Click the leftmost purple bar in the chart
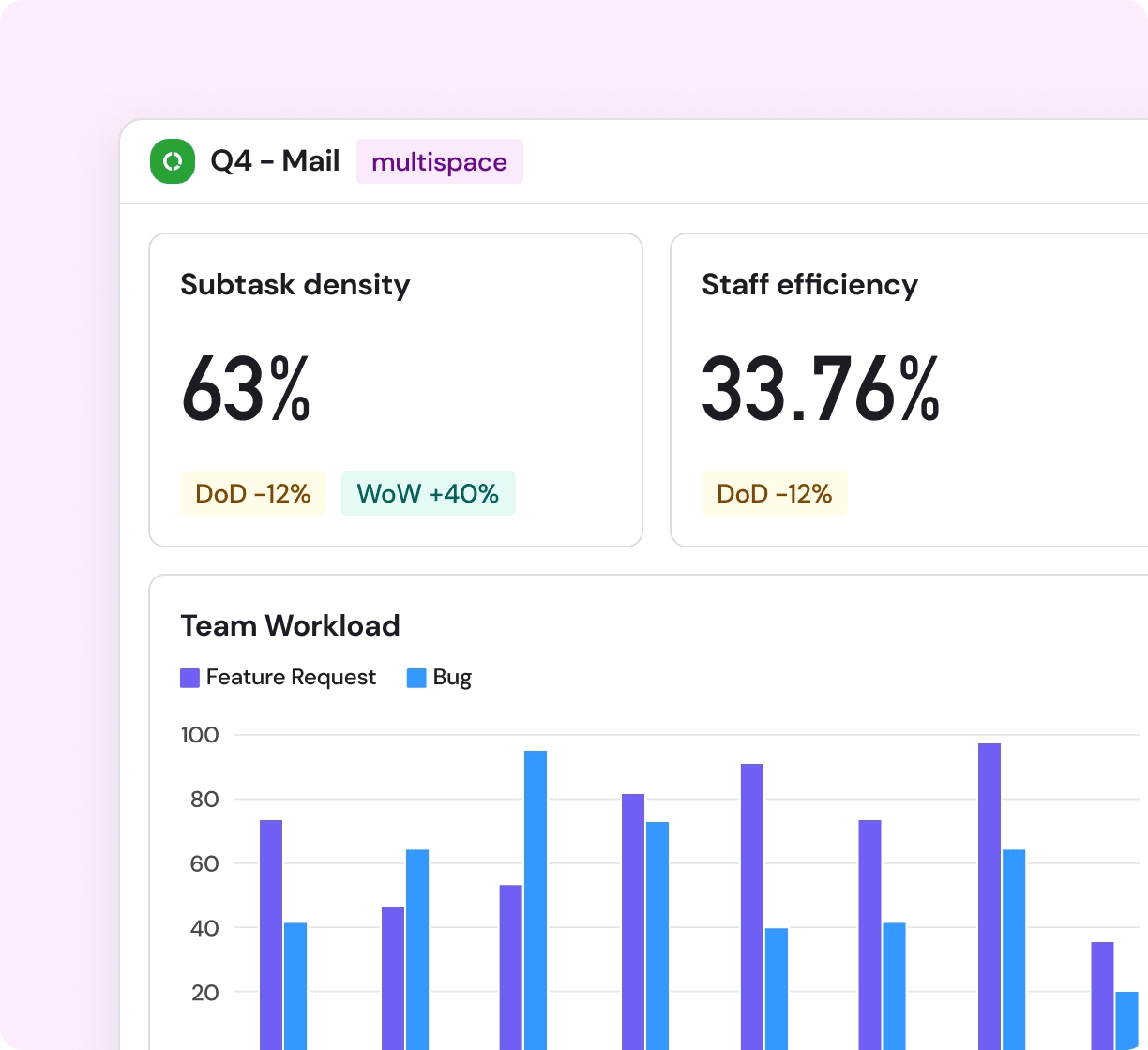Screen dimensions: 1148x1050 pyautogui.click(x=271, y=933)
